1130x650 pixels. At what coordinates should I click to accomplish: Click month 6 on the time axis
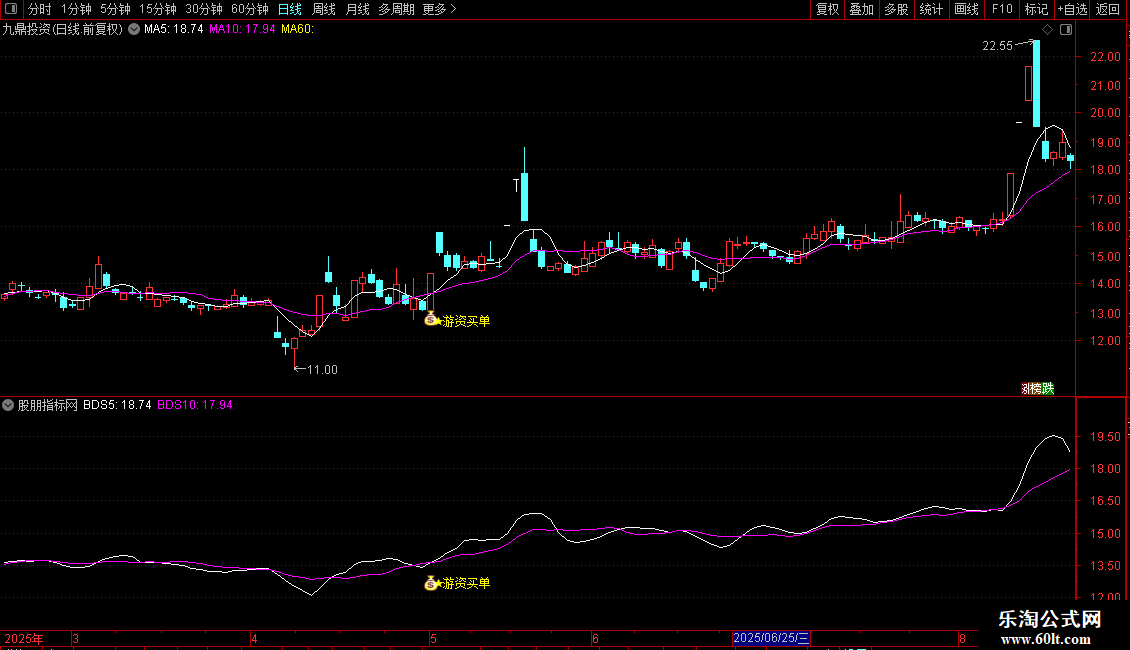tap(595, 638)
